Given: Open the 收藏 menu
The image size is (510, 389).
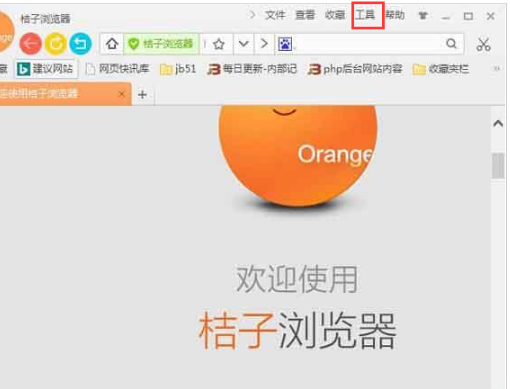Looking at the screenshot, I should pyautogui.click(x=335, y=15).
